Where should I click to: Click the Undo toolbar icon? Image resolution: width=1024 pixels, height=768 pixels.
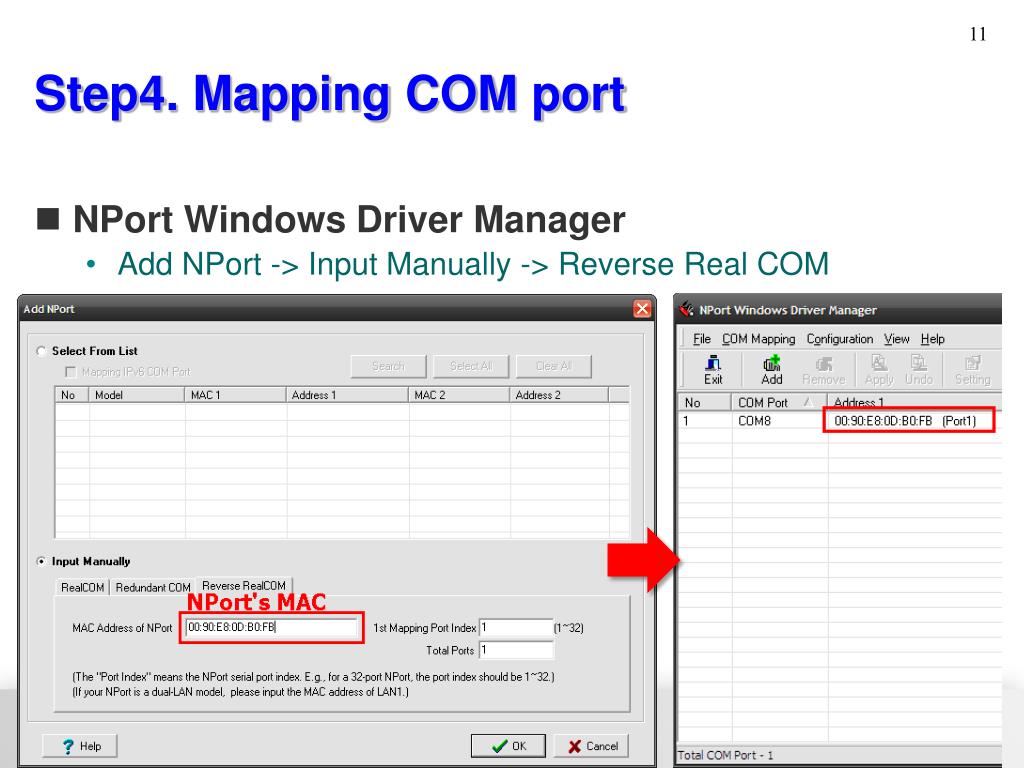point(918,370)
